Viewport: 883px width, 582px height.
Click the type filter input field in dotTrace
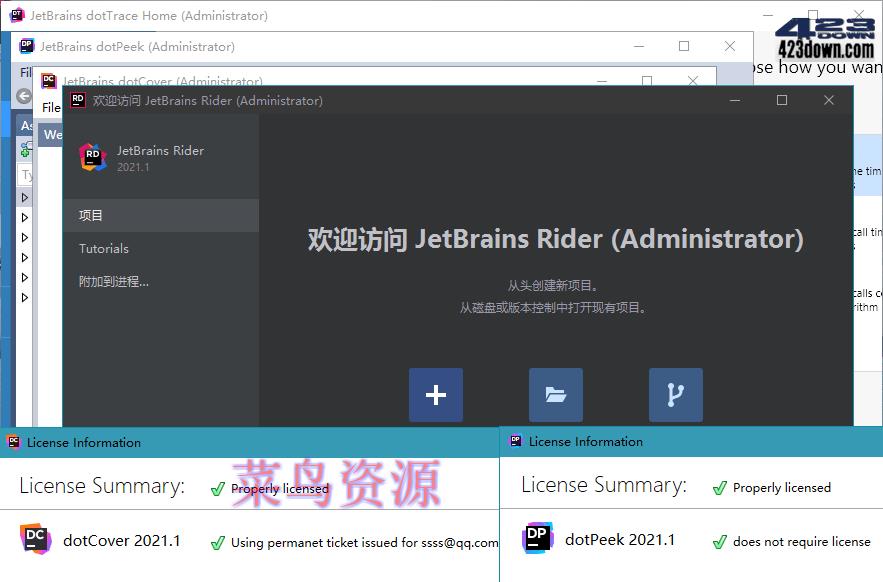click(22, 175)
